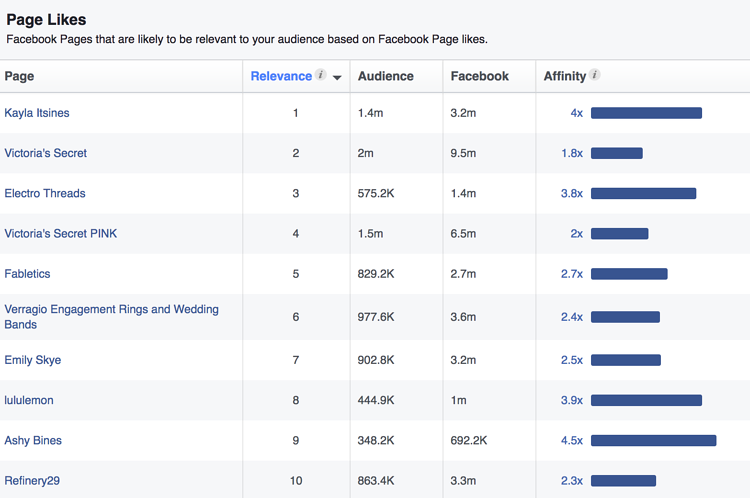Image resolution: width=750 pixels, height=498 pixels.
Task: Open the Emily Skye page link
Action: pos(32,360)
